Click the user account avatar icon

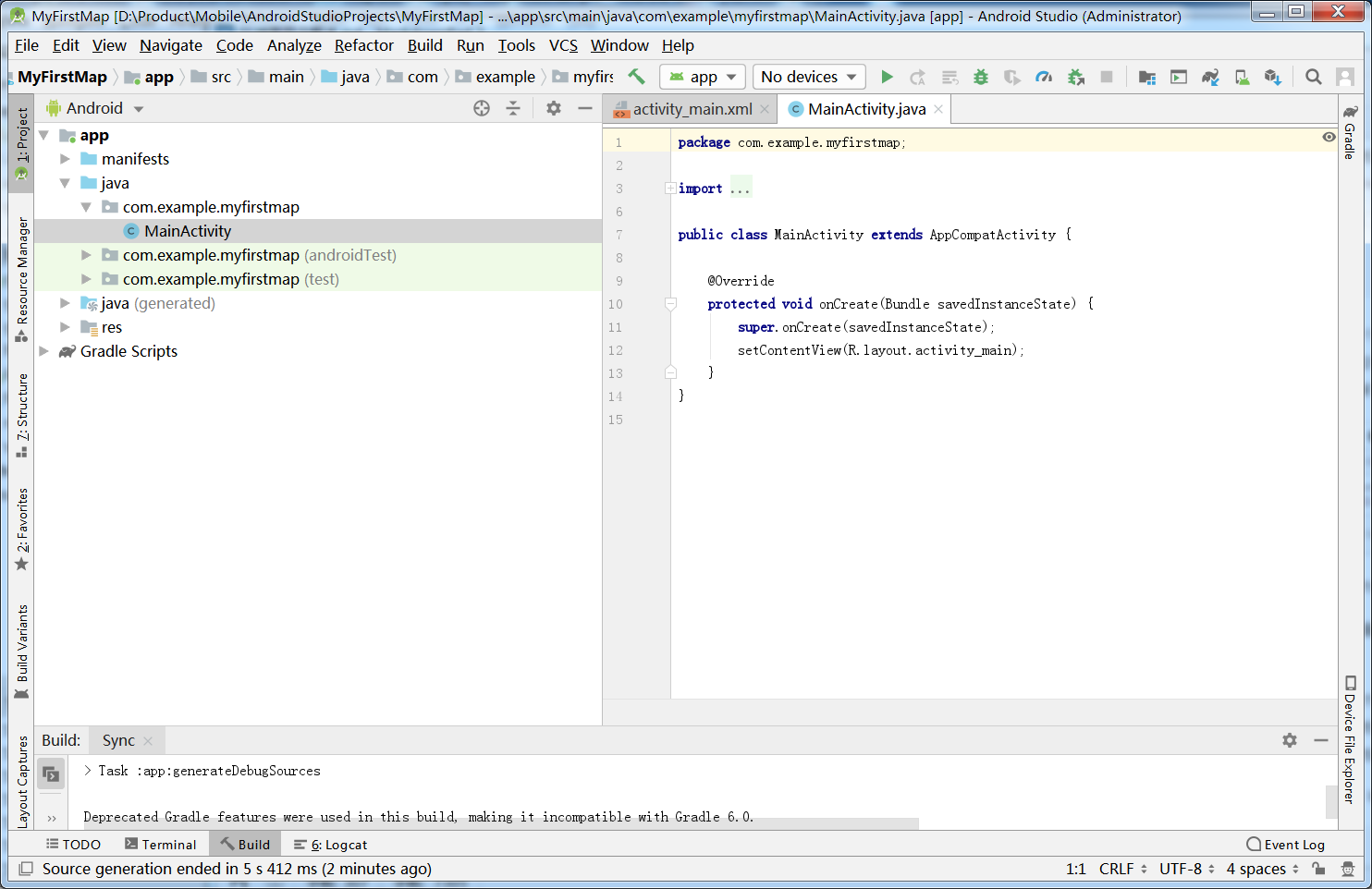pos(1345,77)
